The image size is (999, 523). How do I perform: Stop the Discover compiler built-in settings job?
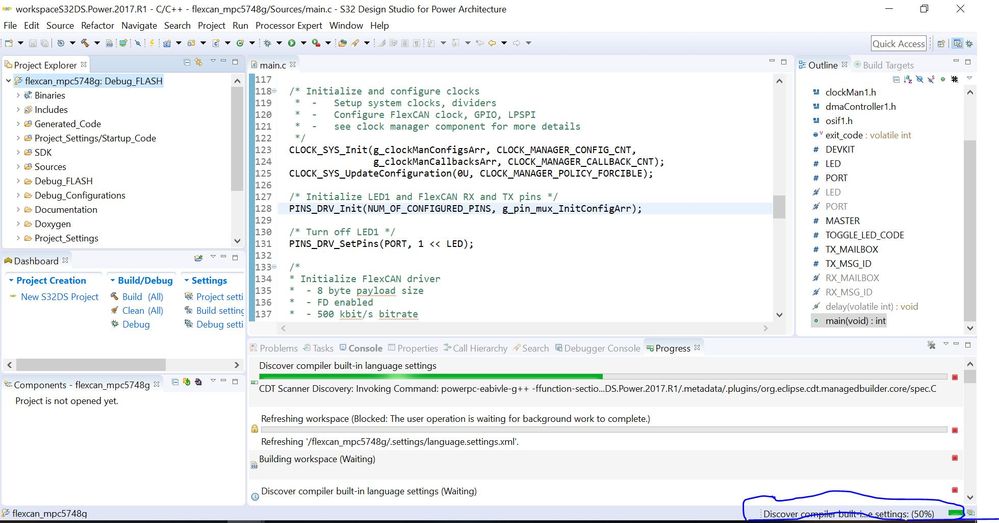point(954,377)
